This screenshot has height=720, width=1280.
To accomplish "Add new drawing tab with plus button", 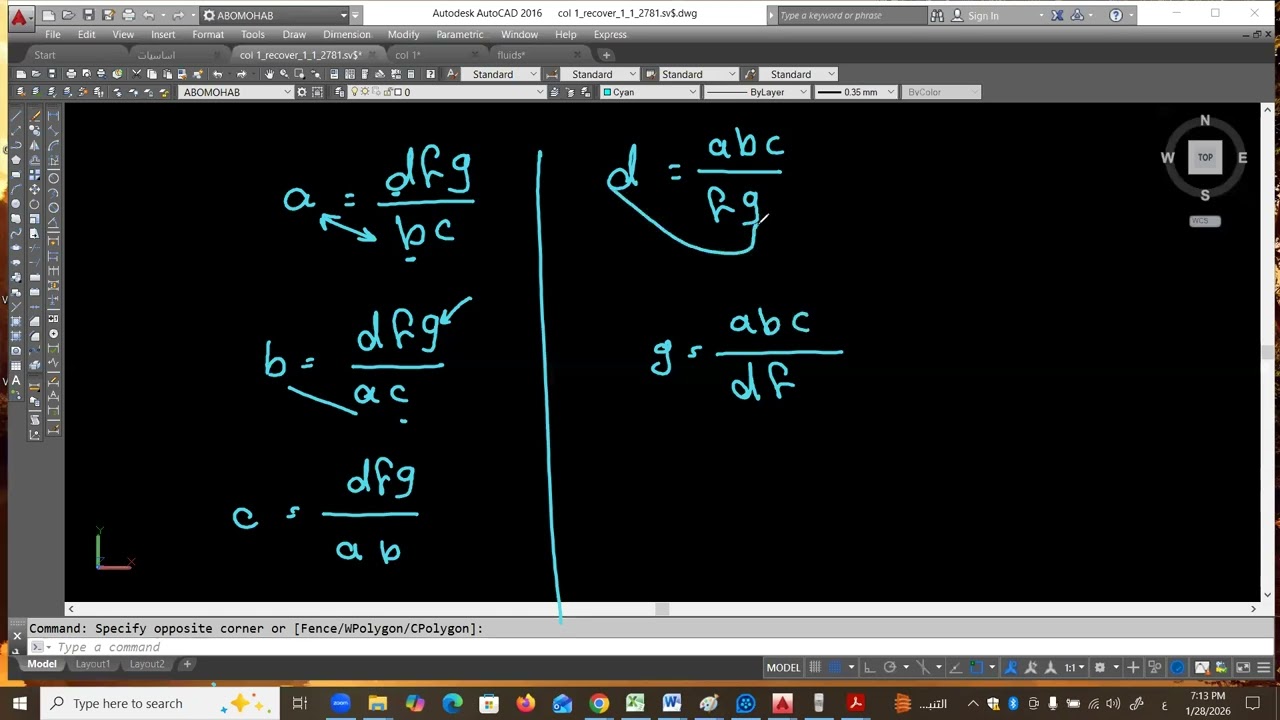I will 606,55.
